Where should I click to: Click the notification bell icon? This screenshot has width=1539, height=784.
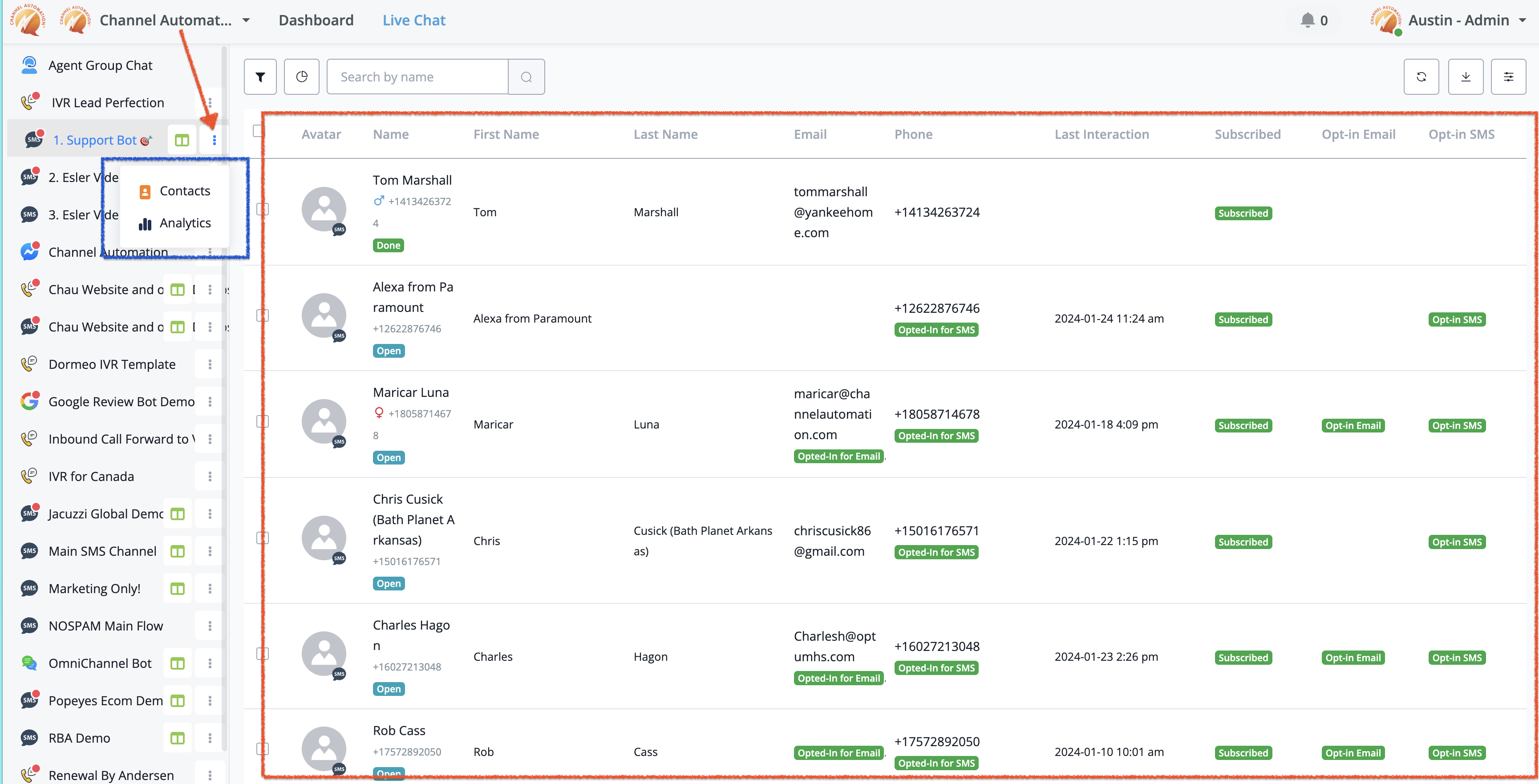(1307, 20)
